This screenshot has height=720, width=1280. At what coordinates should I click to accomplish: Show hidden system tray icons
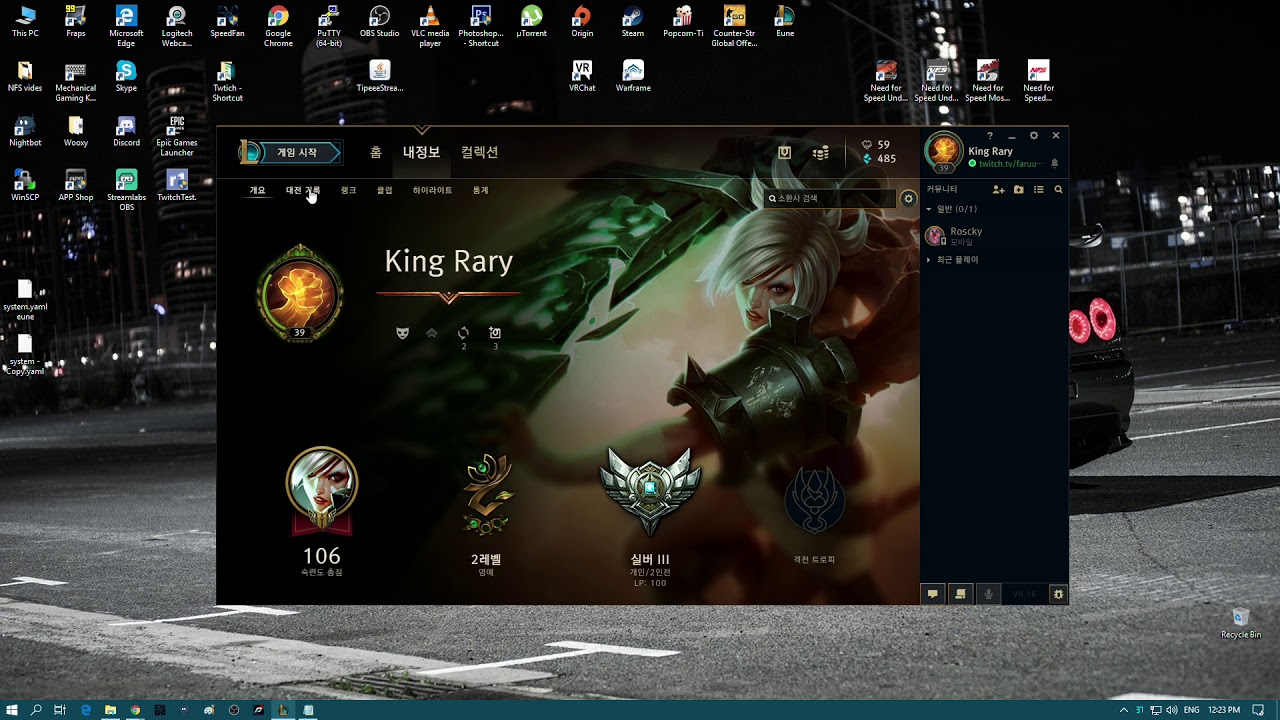tap(1124, 710)
